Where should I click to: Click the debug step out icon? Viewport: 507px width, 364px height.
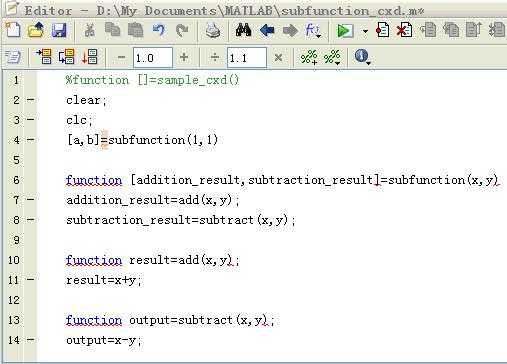point(474,30)
